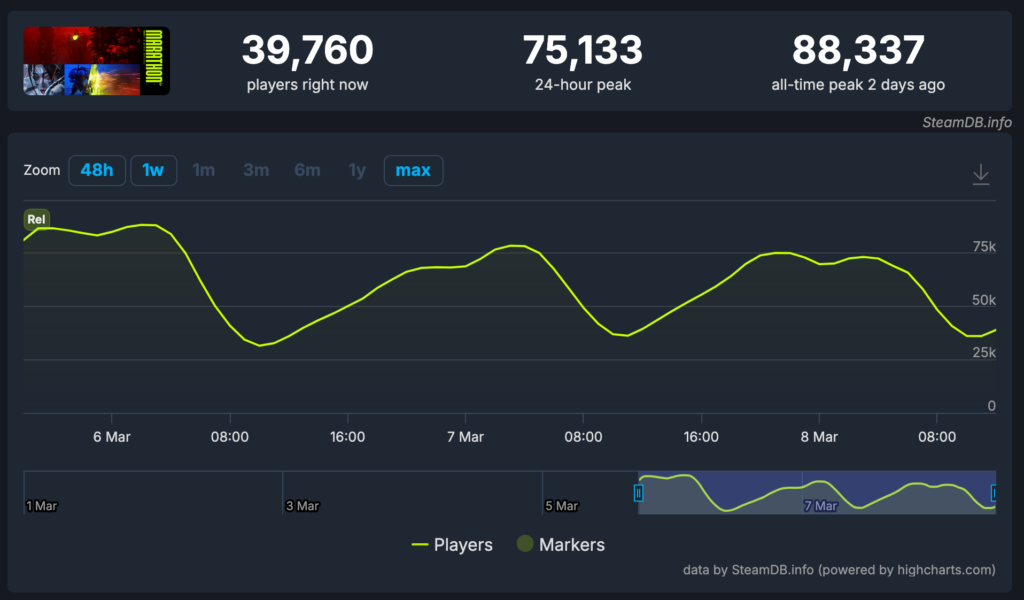
Task: Click the Rel release marker on chart
Action: [x=37, y=219]
